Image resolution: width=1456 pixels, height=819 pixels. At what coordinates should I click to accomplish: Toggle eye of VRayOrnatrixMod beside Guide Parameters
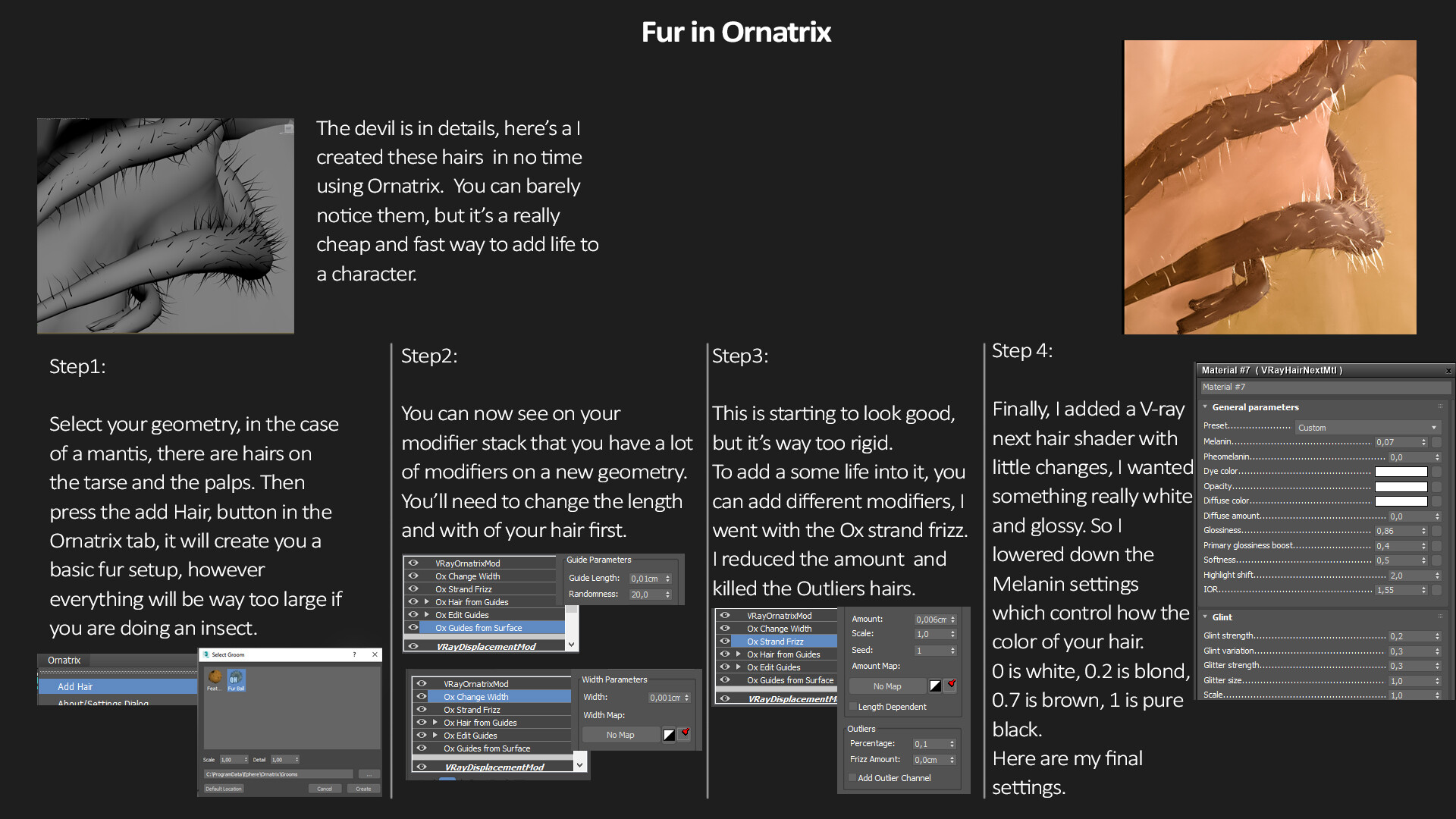pyautogui.click(x=413, y=563)
